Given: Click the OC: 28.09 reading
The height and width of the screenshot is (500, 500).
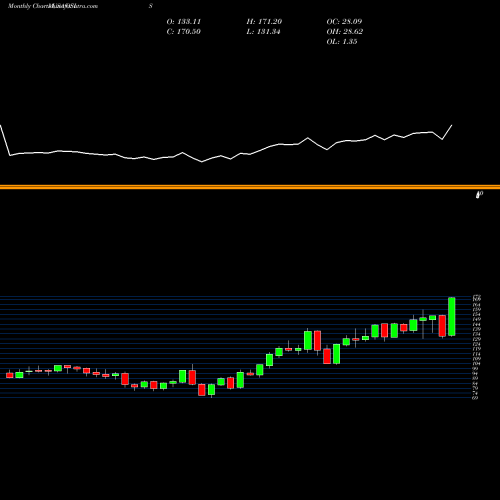Looking at the screenshot, I should coord(344,22).
